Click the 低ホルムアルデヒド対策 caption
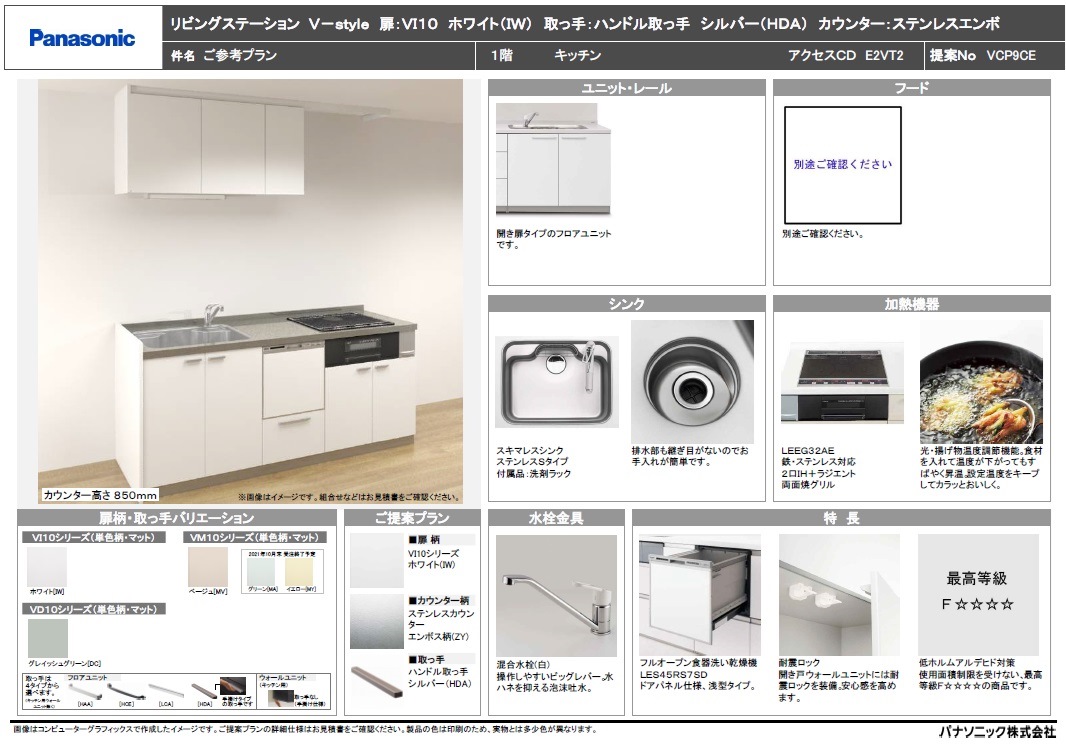 pyautogui.click(x=967, y=662)
